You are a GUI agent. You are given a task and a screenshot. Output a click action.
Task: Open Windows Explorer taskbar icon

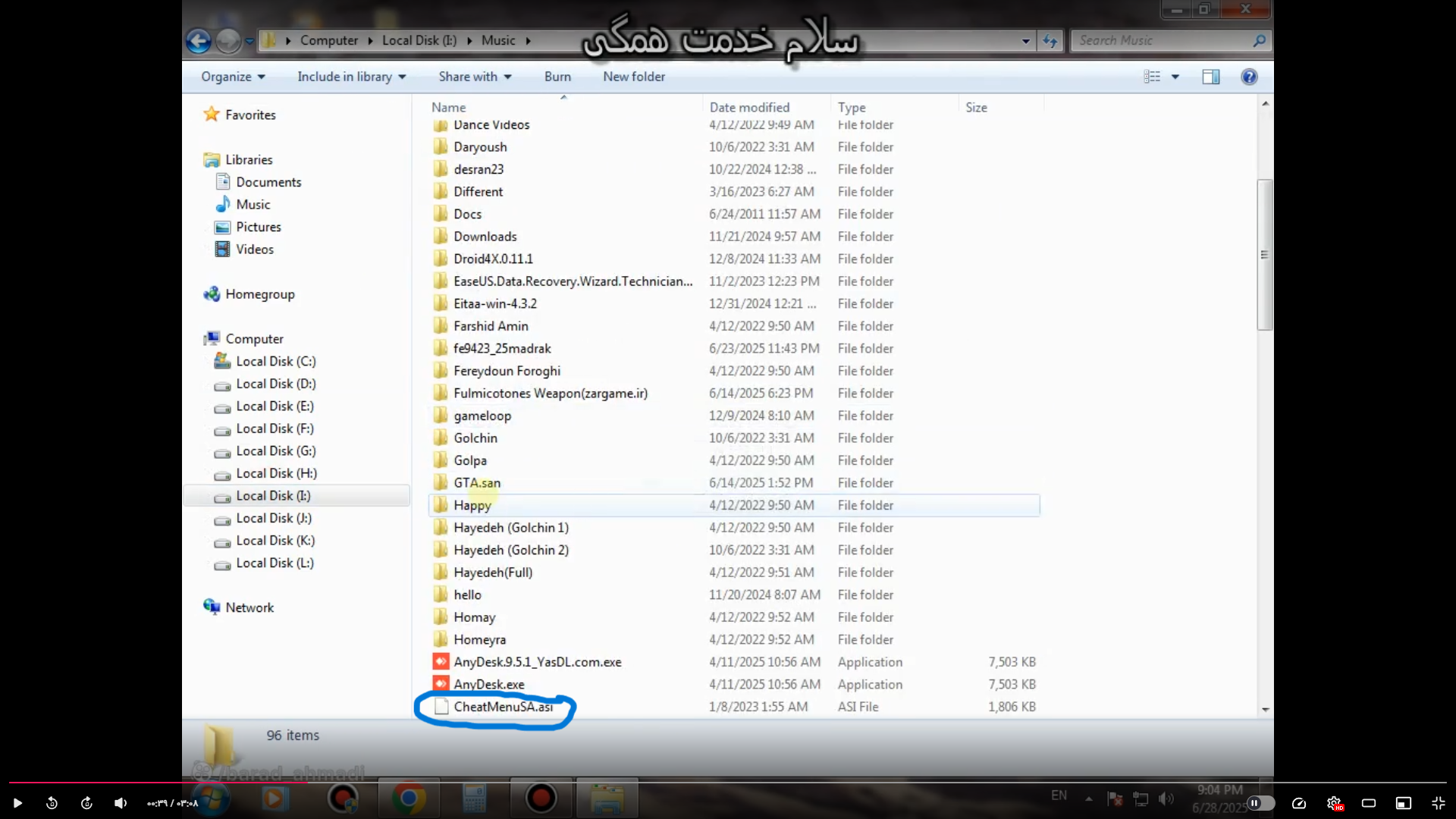click(x=607, y=799)
